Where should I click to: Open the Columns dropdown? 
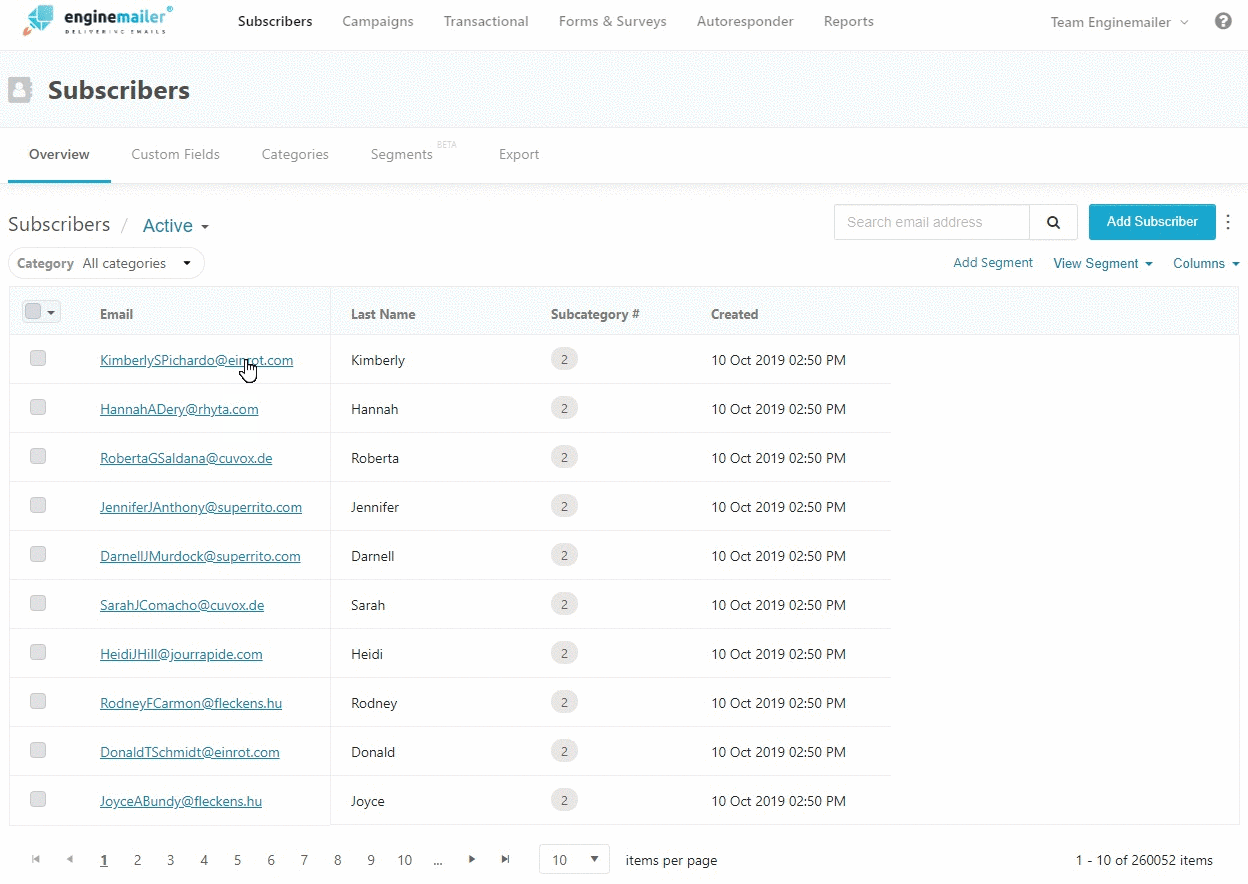(1206, 263)
